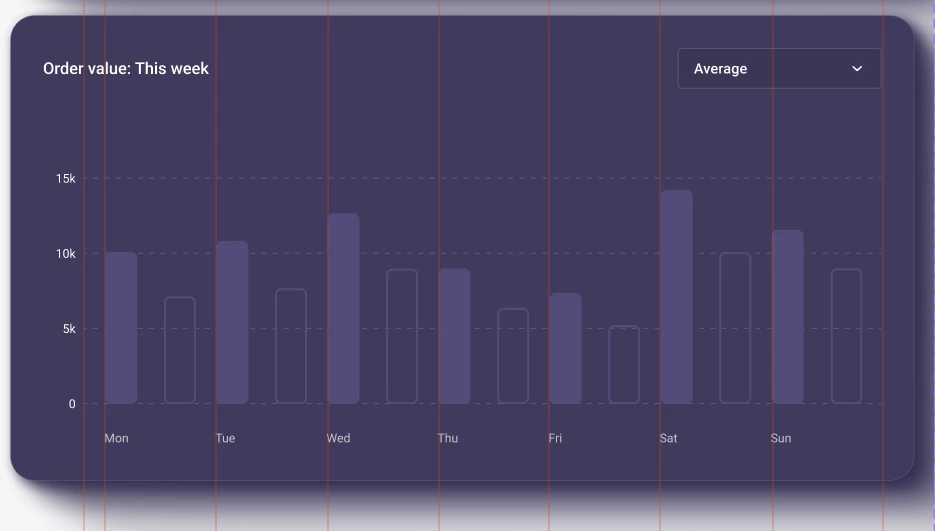Select the outlined Wed bar

tap(402, 336)
